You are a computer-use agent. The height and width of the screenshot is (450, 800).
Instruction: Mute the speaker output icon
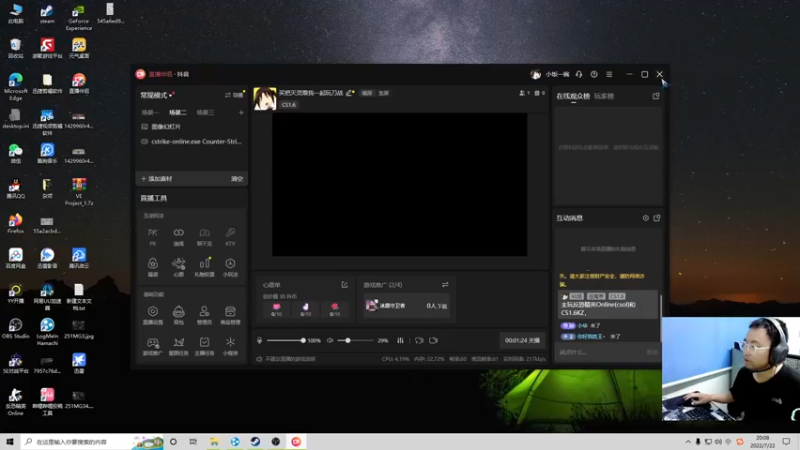tap(330, 340)
